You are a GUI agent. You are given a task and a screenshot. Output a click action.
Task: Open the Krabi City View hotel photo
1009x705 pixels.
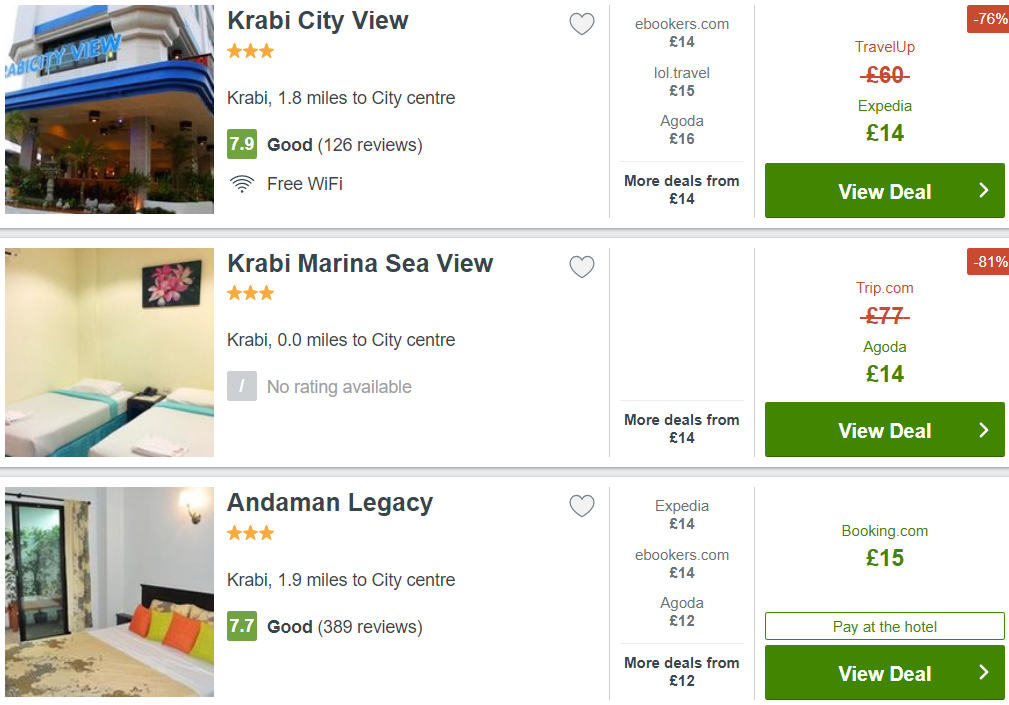pos(109,109)
